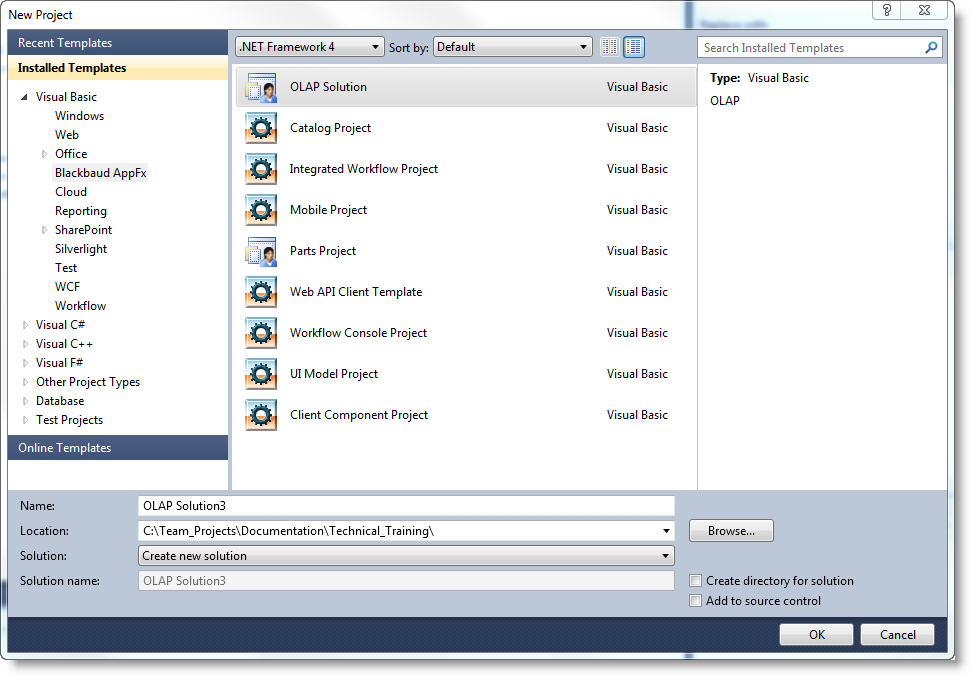This screenshot has height=676, width=971.
Task: Expand the Visual C# node
Action: 25,325
